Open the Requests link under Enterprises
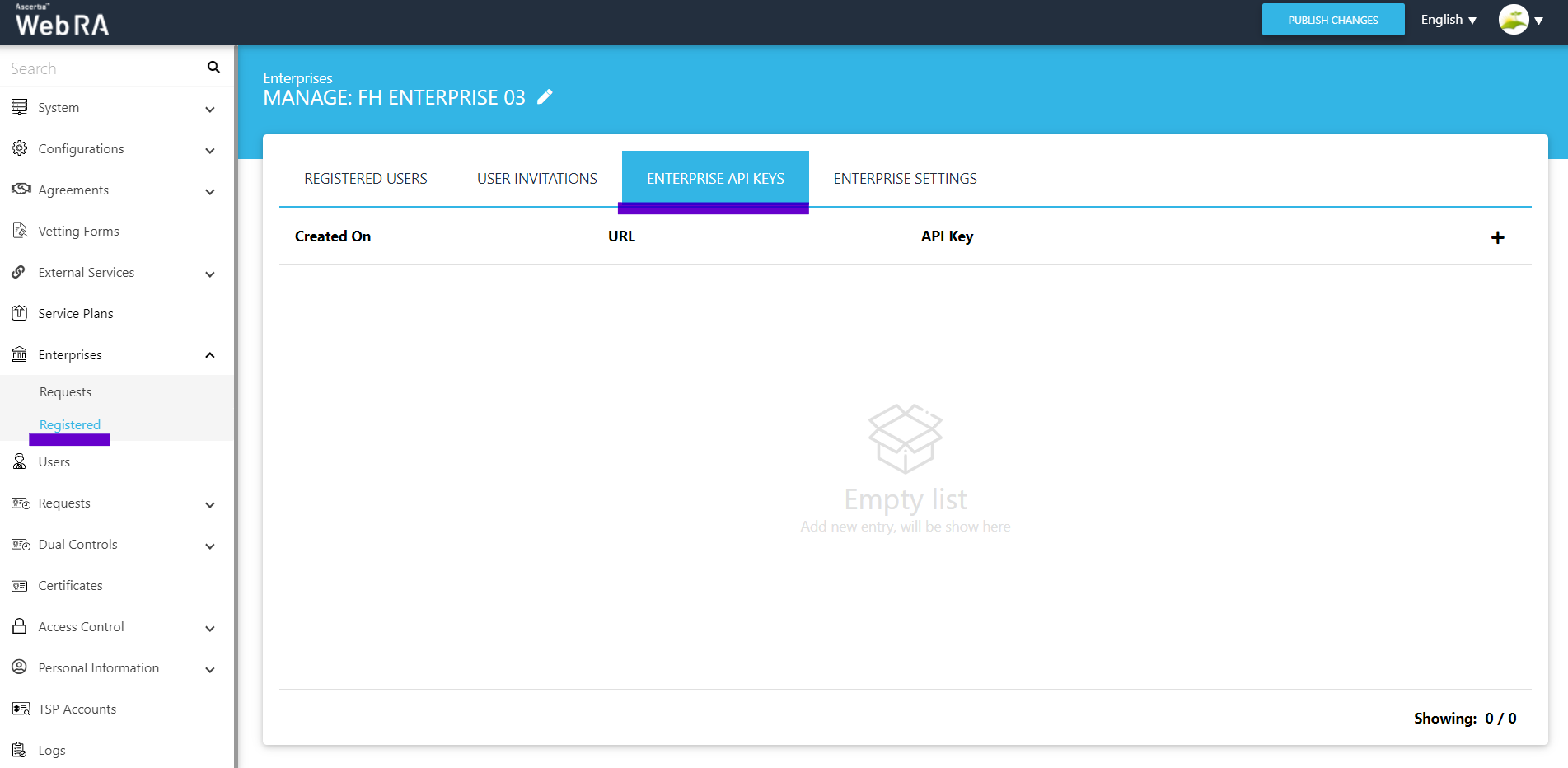The image size is (1568, 768). [65, 392]
